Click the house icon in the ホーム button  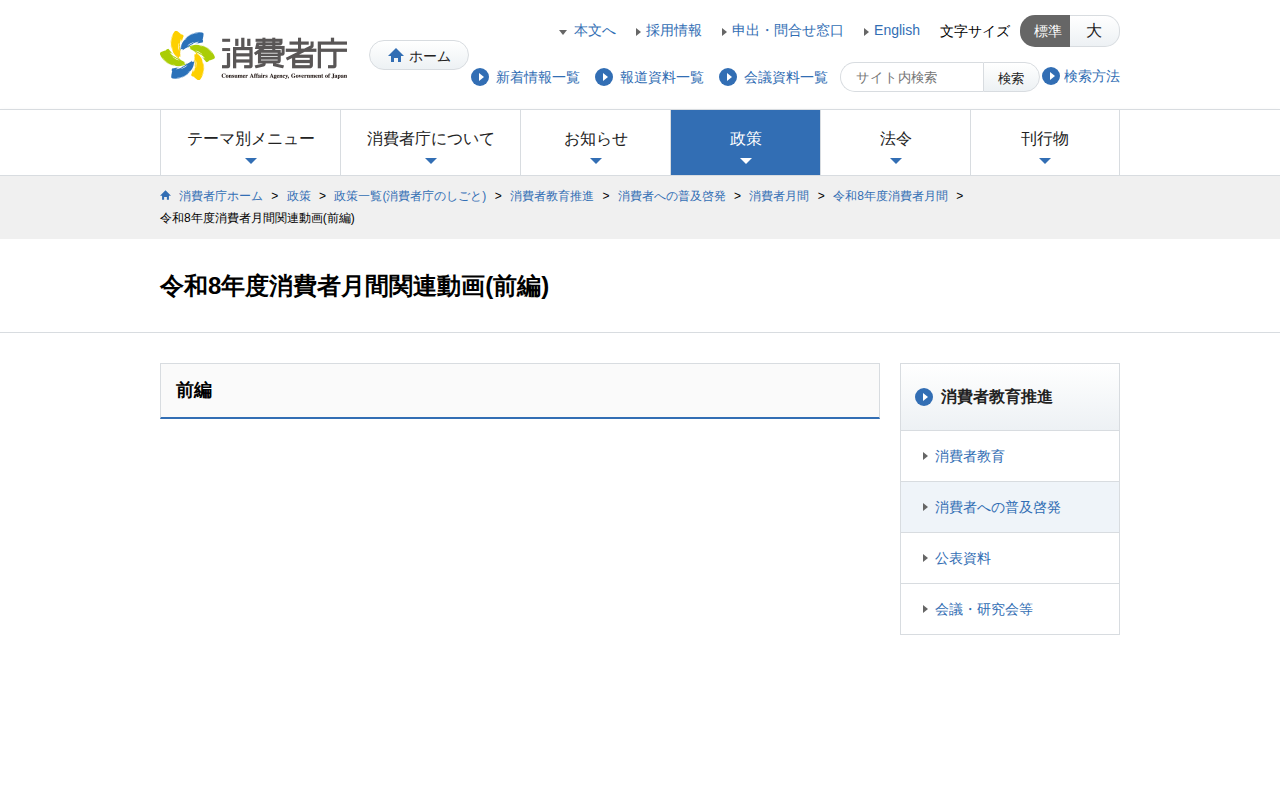[396, 55]
